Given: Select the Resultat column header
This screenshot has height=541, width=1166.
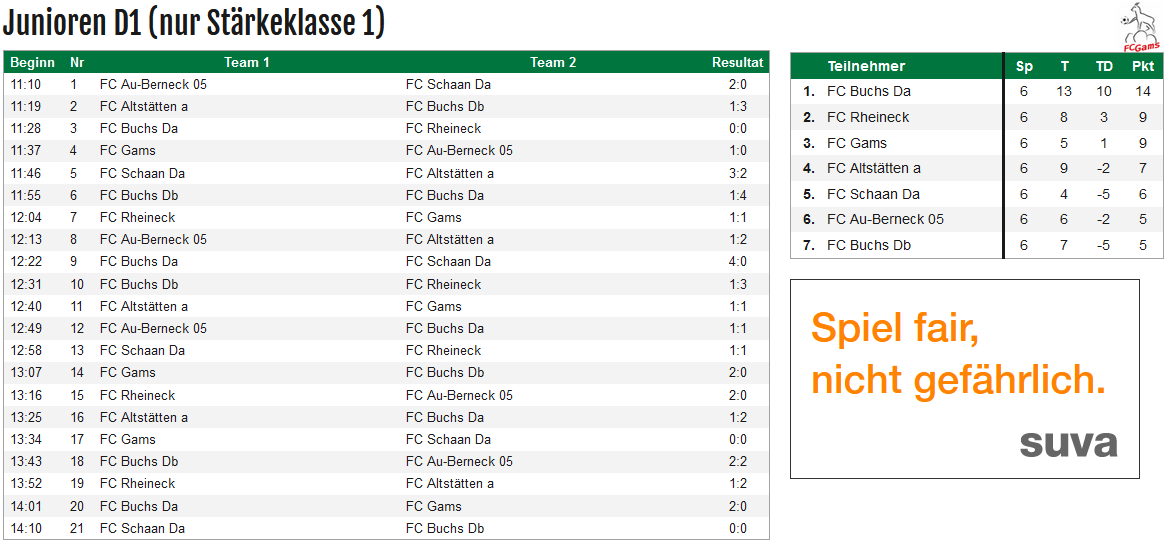Looking at the screenshot, I should [x=738, y=63].
